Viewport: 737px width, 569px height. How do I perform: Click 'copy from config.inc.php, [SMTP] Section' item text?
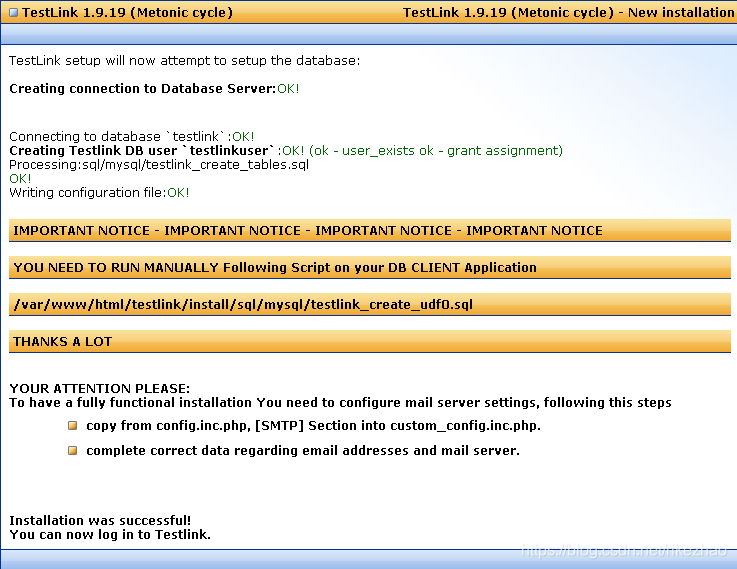314,426
